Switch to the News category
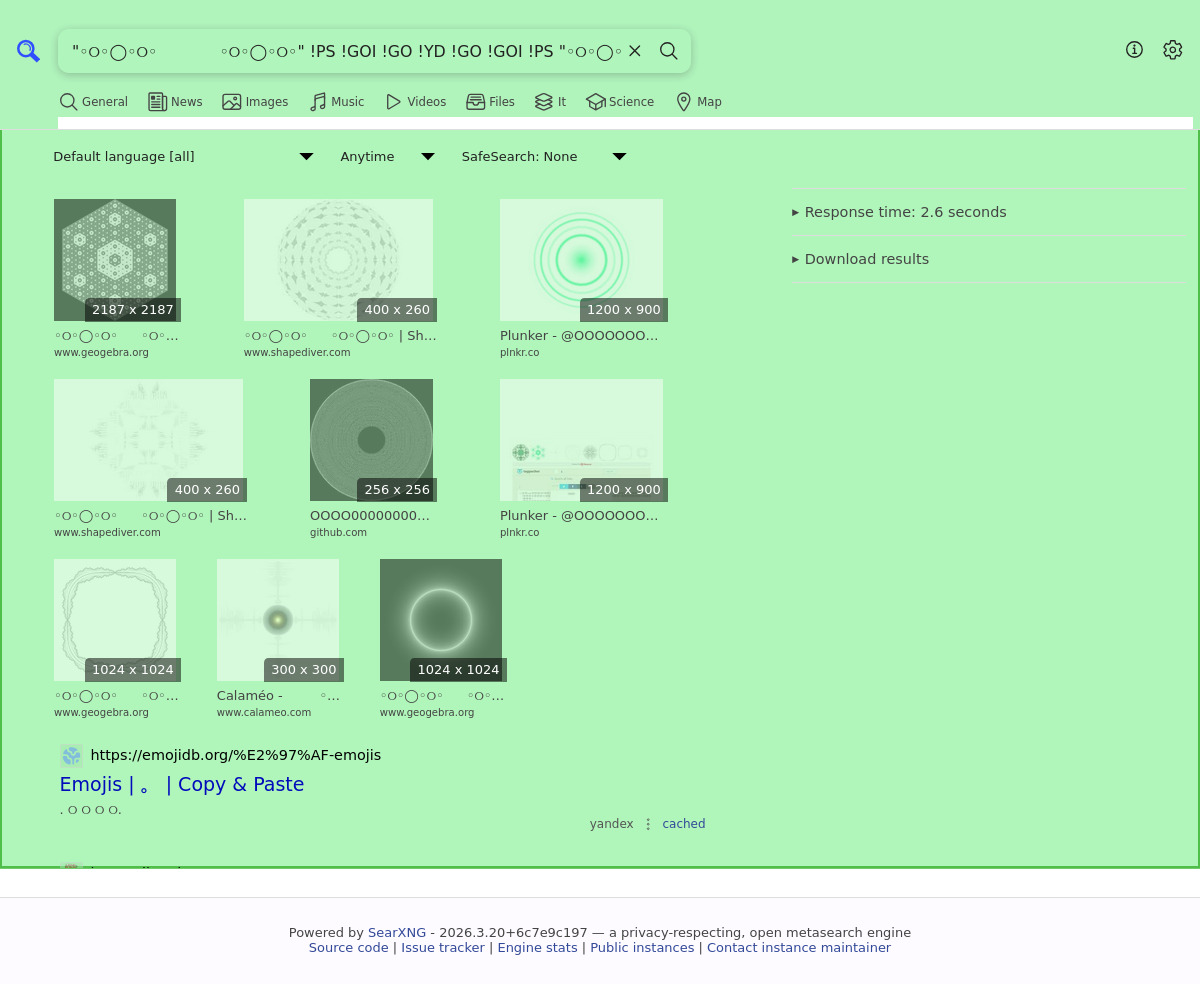Screen dimensions: 1200x984 (x=175, y=102)
